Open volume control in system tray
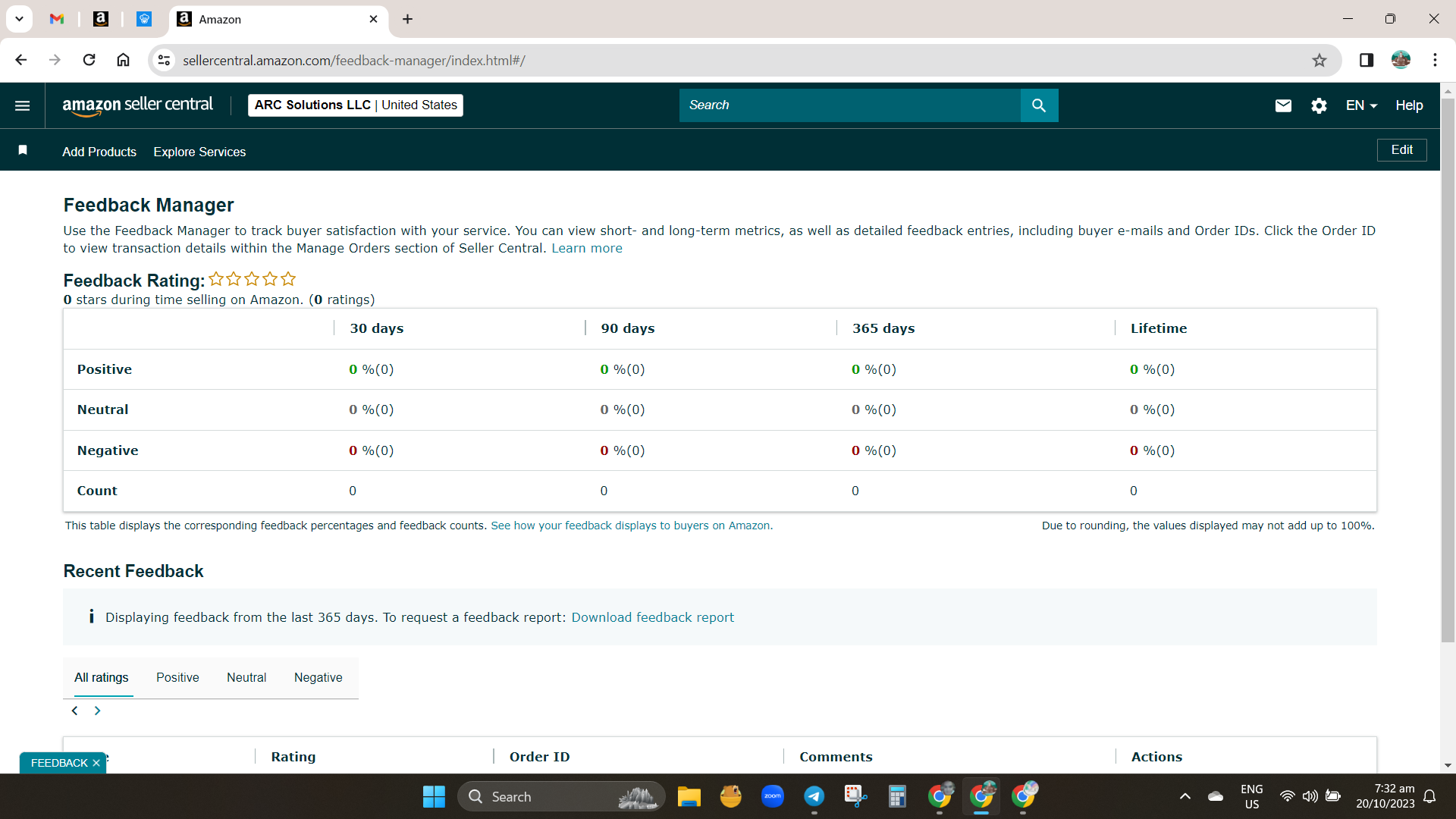This screenshot has height=819, width=1456. 1310,796
